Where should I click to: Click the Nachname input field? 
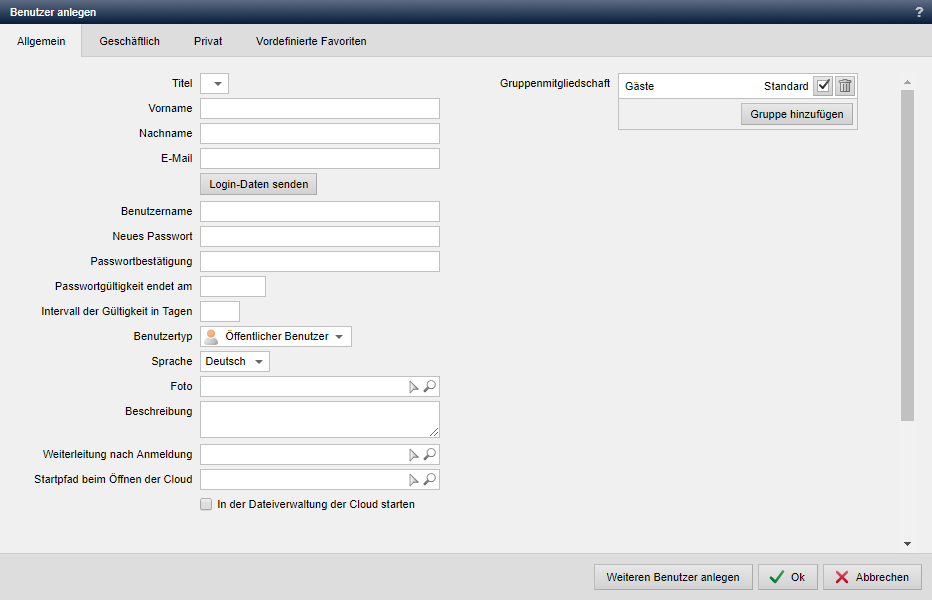click(320, 134)
